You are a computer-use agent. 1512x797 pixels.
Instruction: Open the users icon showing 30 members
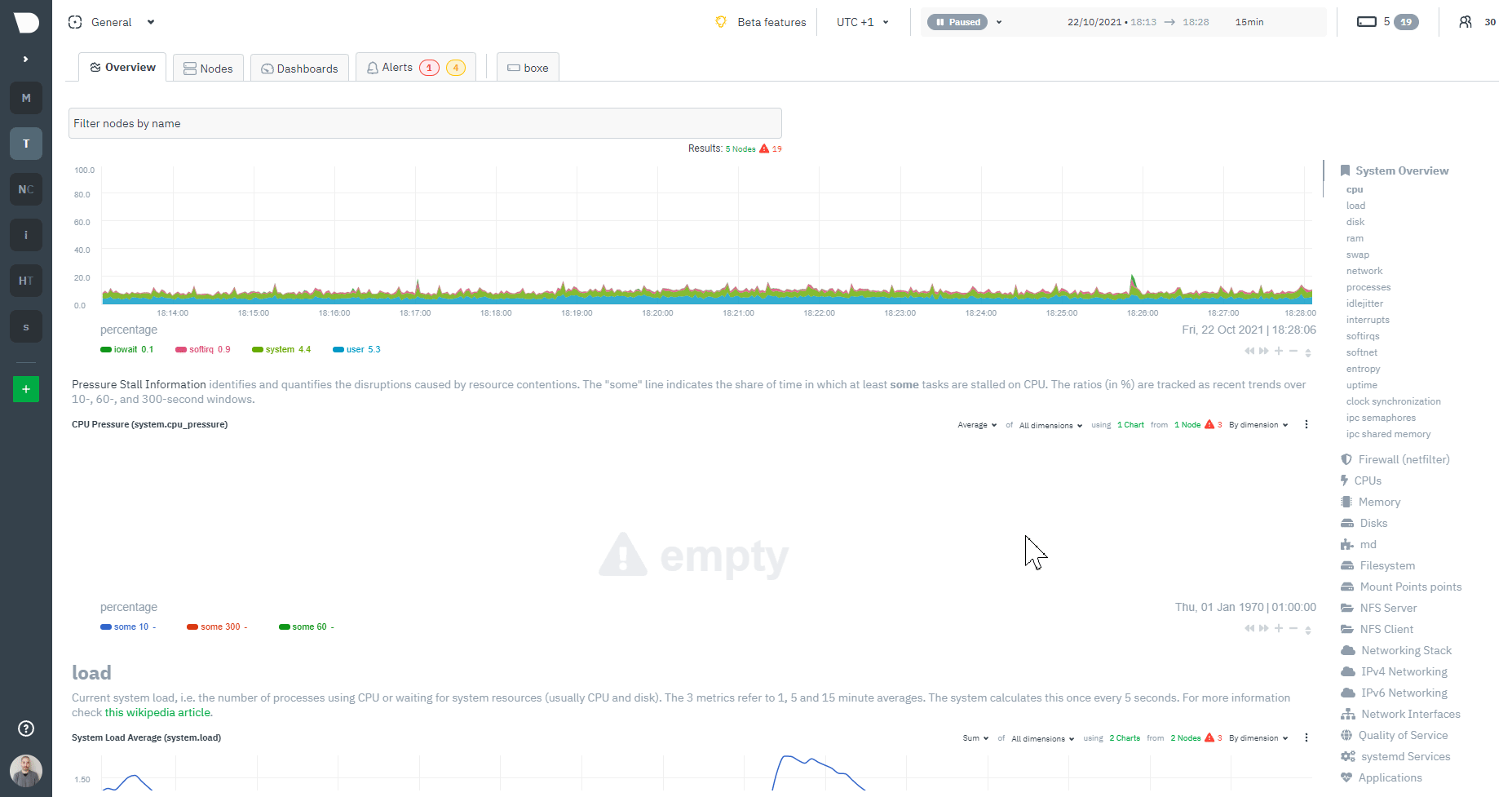point(1466,22)
